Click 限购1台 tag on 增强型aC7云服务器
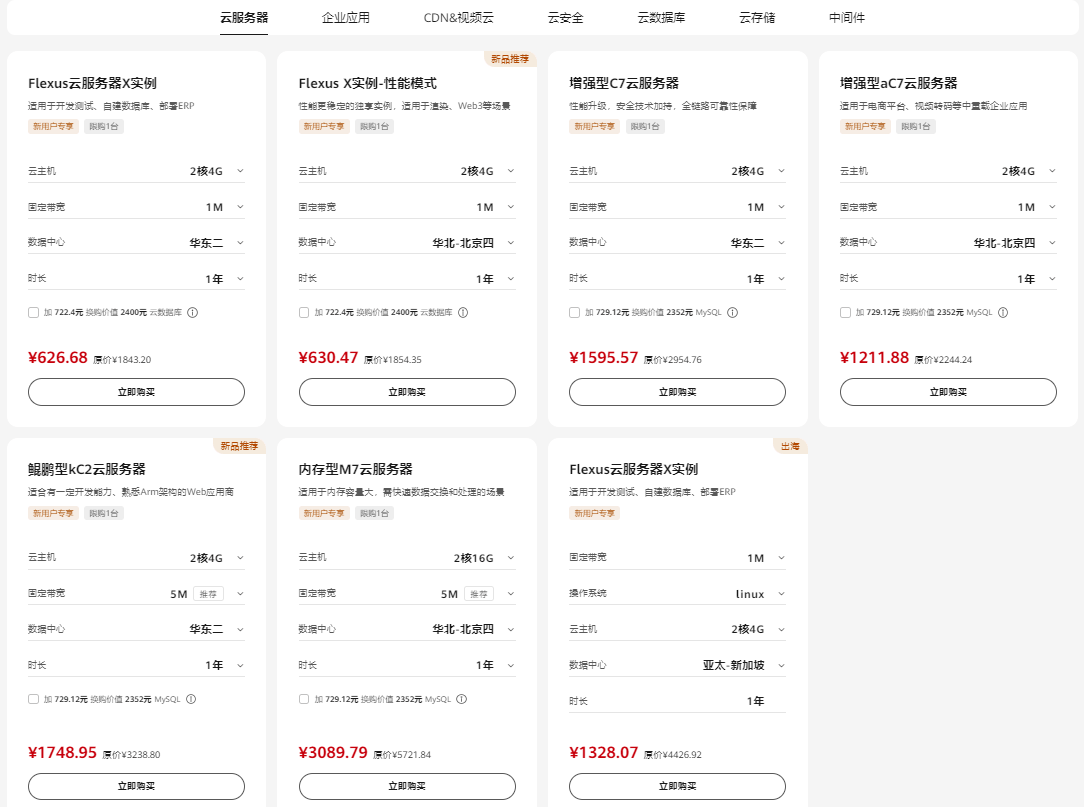Viewport: 1084px width, 807px height. click(916, 127)
